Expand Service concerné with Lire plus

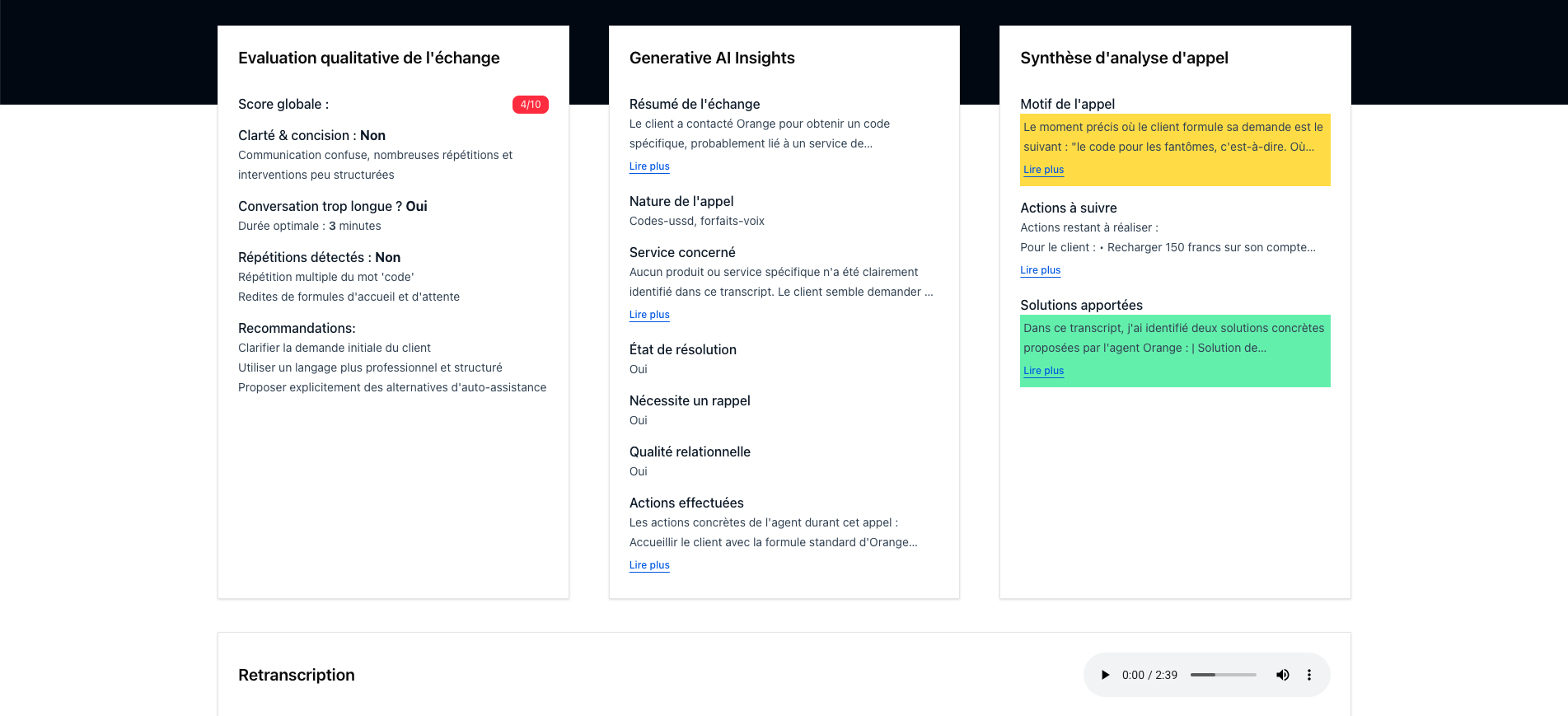(649, 315)
